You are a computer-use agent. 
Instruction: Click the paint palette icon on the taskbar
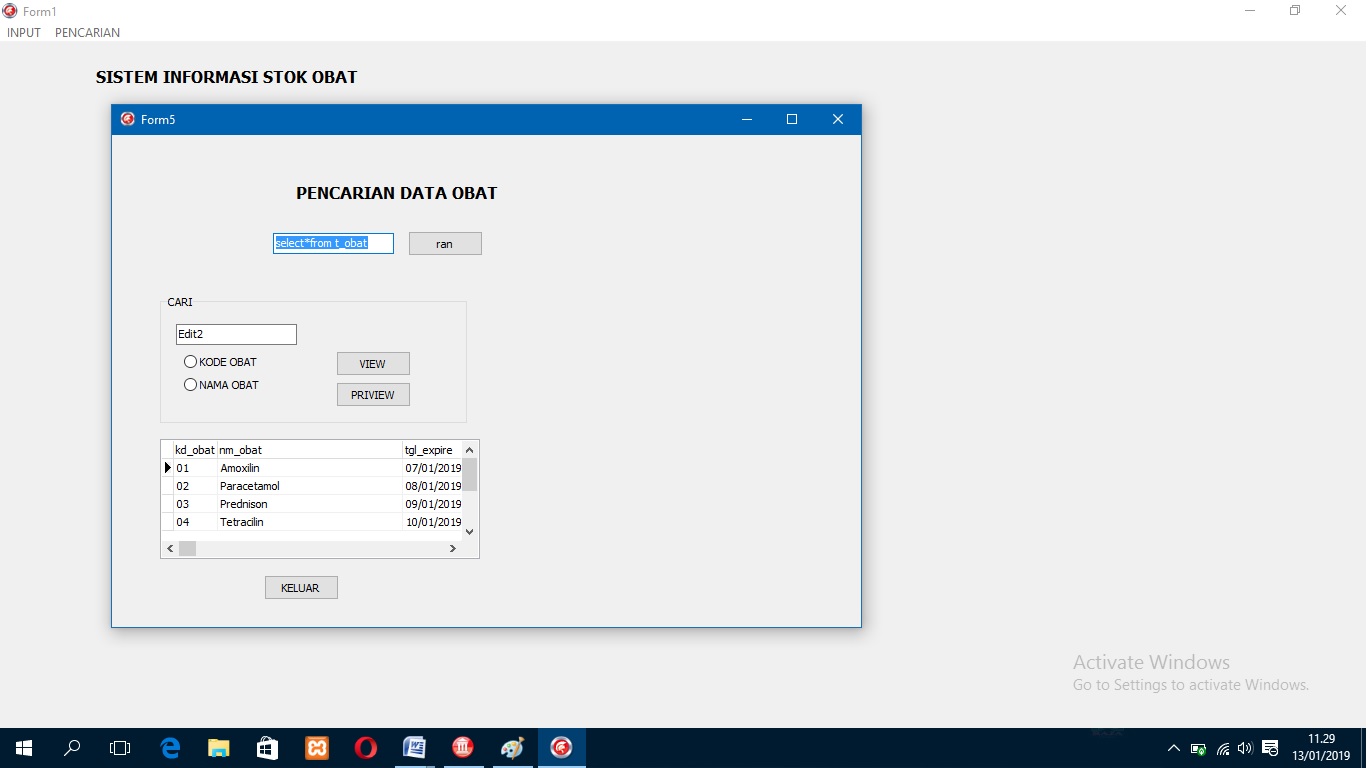(x=512, y=747)
